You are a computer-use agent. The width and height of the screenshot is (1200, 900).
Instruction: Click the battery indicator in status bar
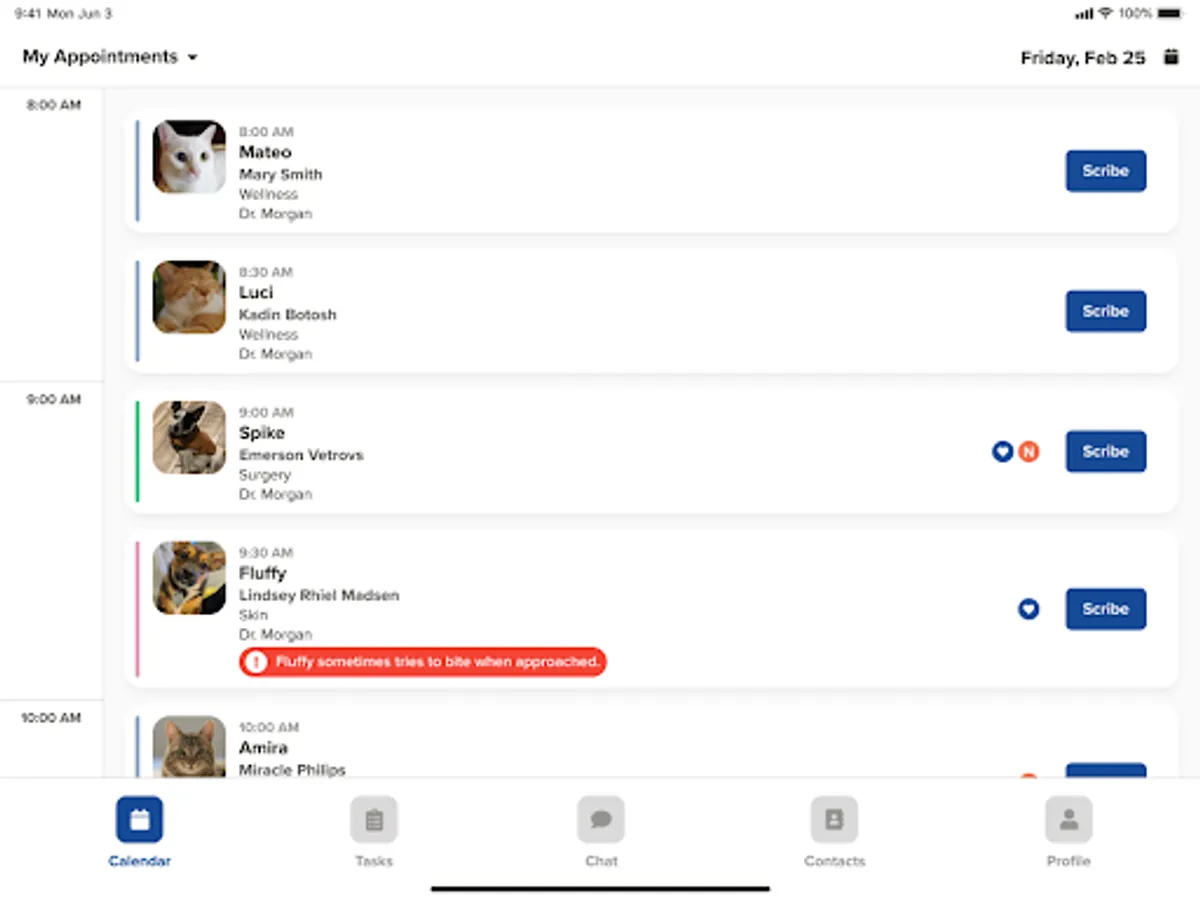click(x=1169, y=13)
